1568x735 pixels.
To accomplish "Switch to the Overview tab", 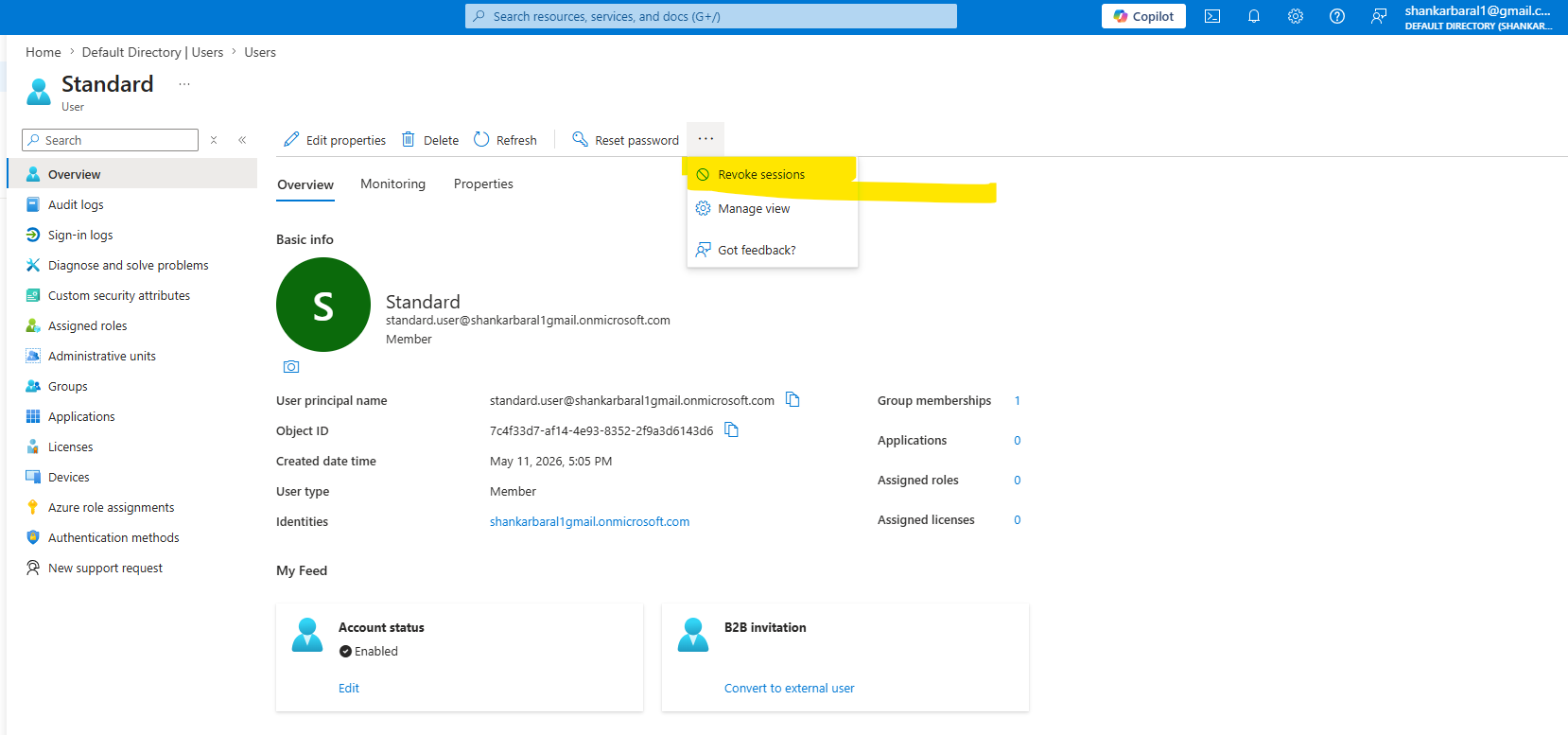I will (305, 184).
